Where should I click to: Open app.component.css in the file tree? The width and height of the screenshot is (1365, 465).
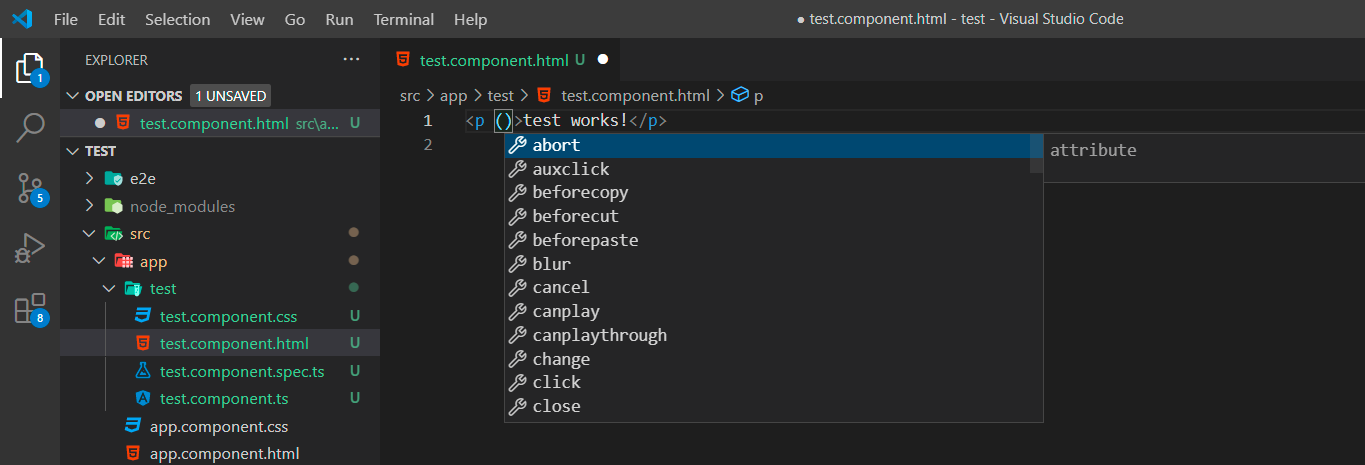219,427
